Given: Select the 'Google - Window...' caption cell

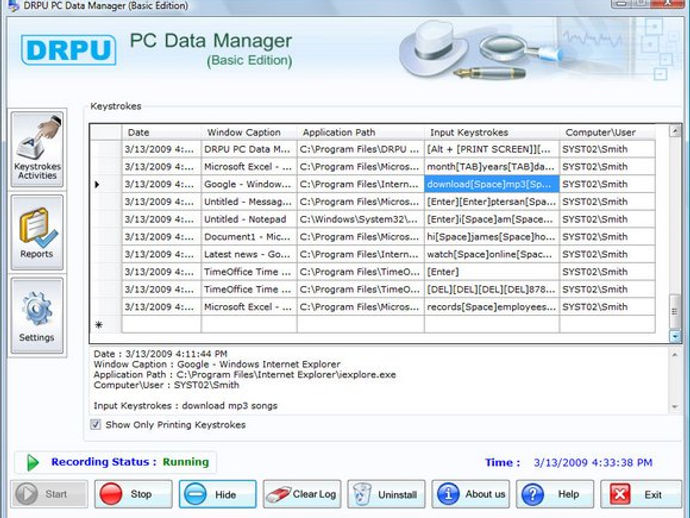Looking at the screenshot, I should pos(249,184).
